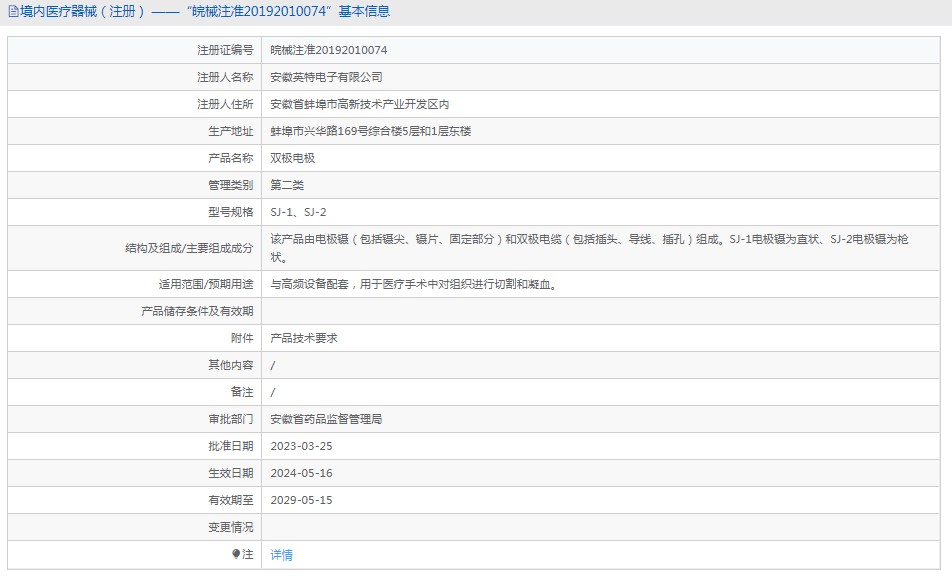Select the structure description beginning 该产品由电极镊
Viewport: 952px width, 576px height.
[x=589, y=248]
